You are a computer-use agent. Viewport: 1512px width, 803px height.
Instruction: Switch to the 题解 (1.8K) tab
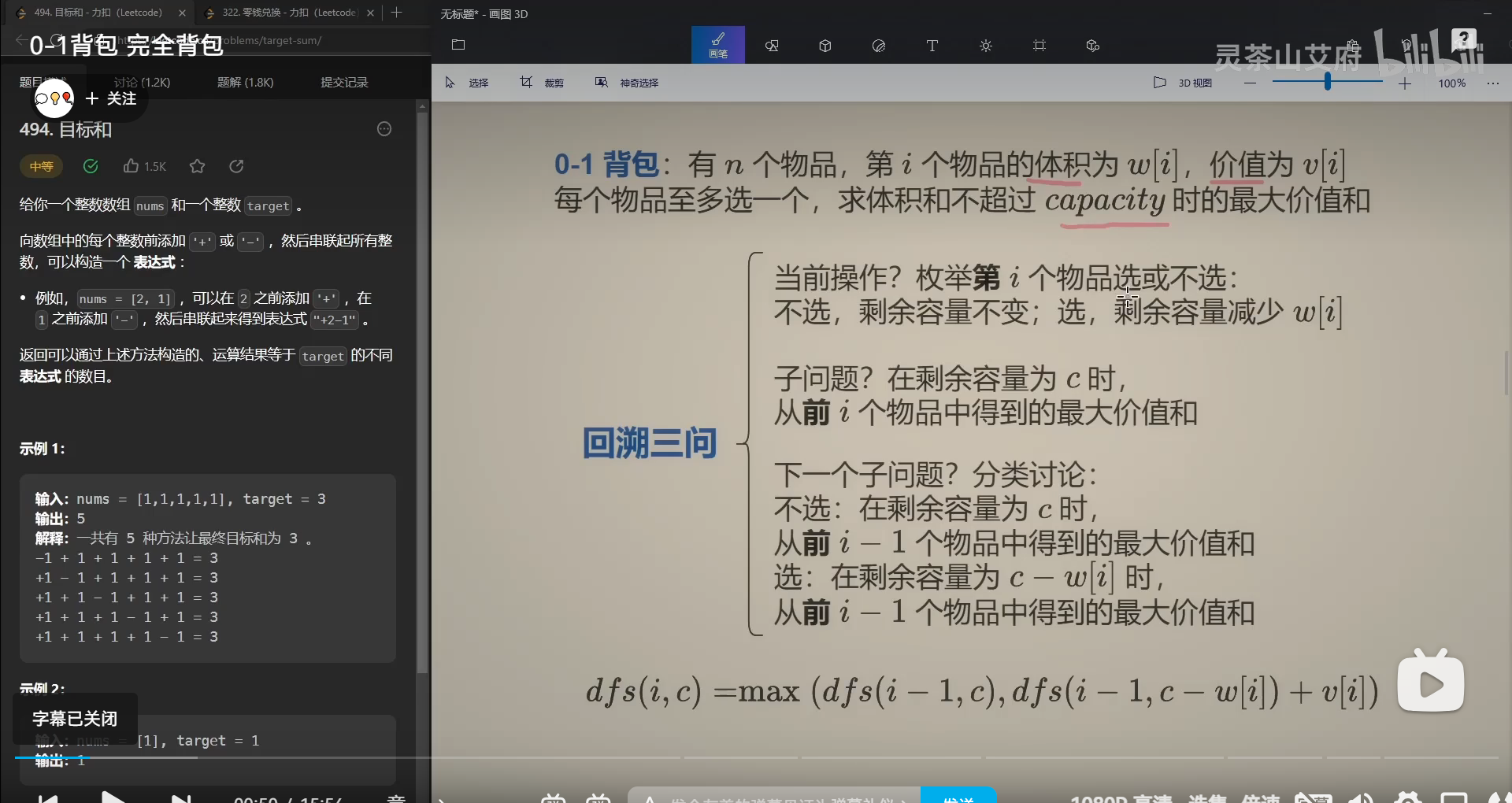245,82
